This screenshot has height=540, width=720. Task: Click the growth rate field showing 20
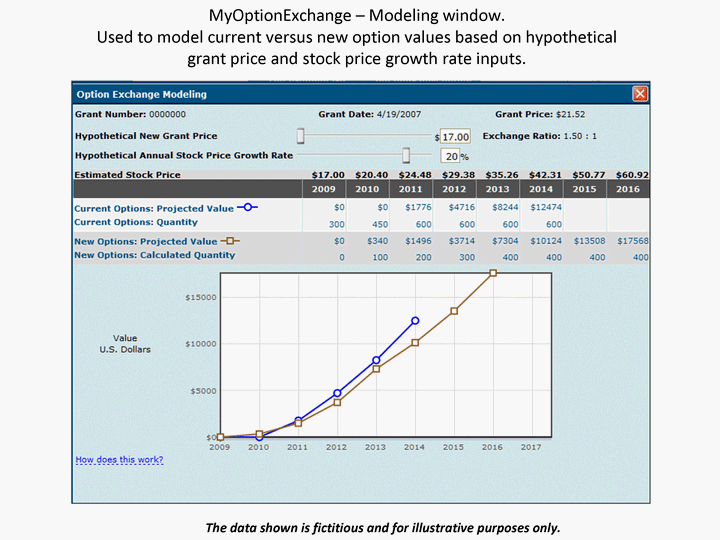(x=450, y=156)
